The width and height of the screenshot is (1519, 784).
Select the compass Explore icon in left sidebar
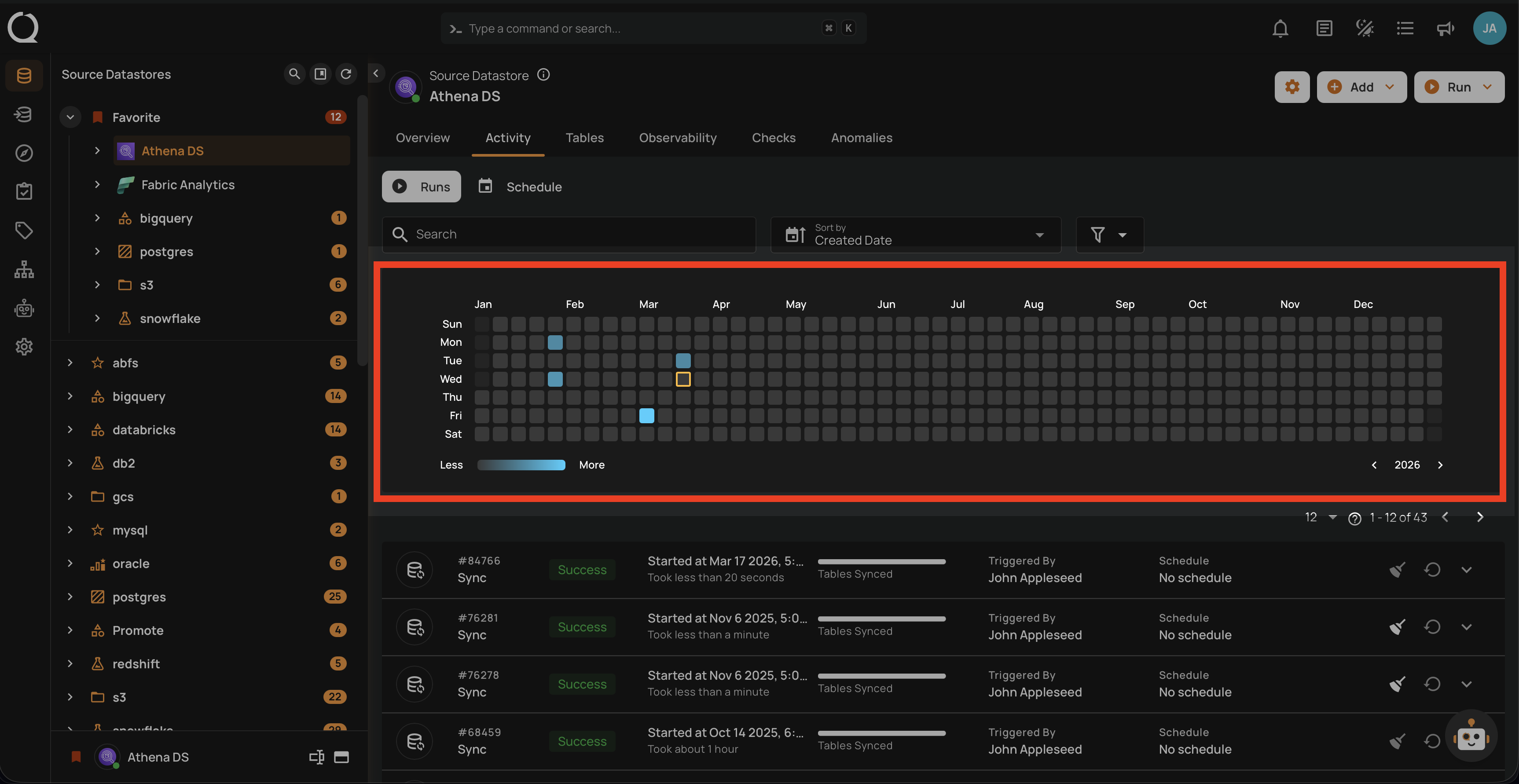pyautogui.click(x=24, y=153)
